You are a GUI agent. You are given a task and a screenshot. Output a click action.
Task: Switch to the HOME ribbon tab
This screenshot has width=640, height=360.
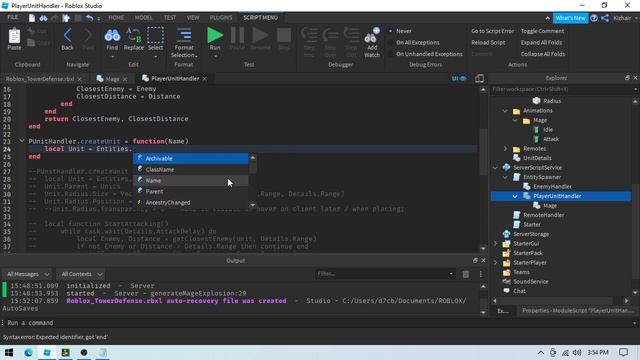click(116, 18)
